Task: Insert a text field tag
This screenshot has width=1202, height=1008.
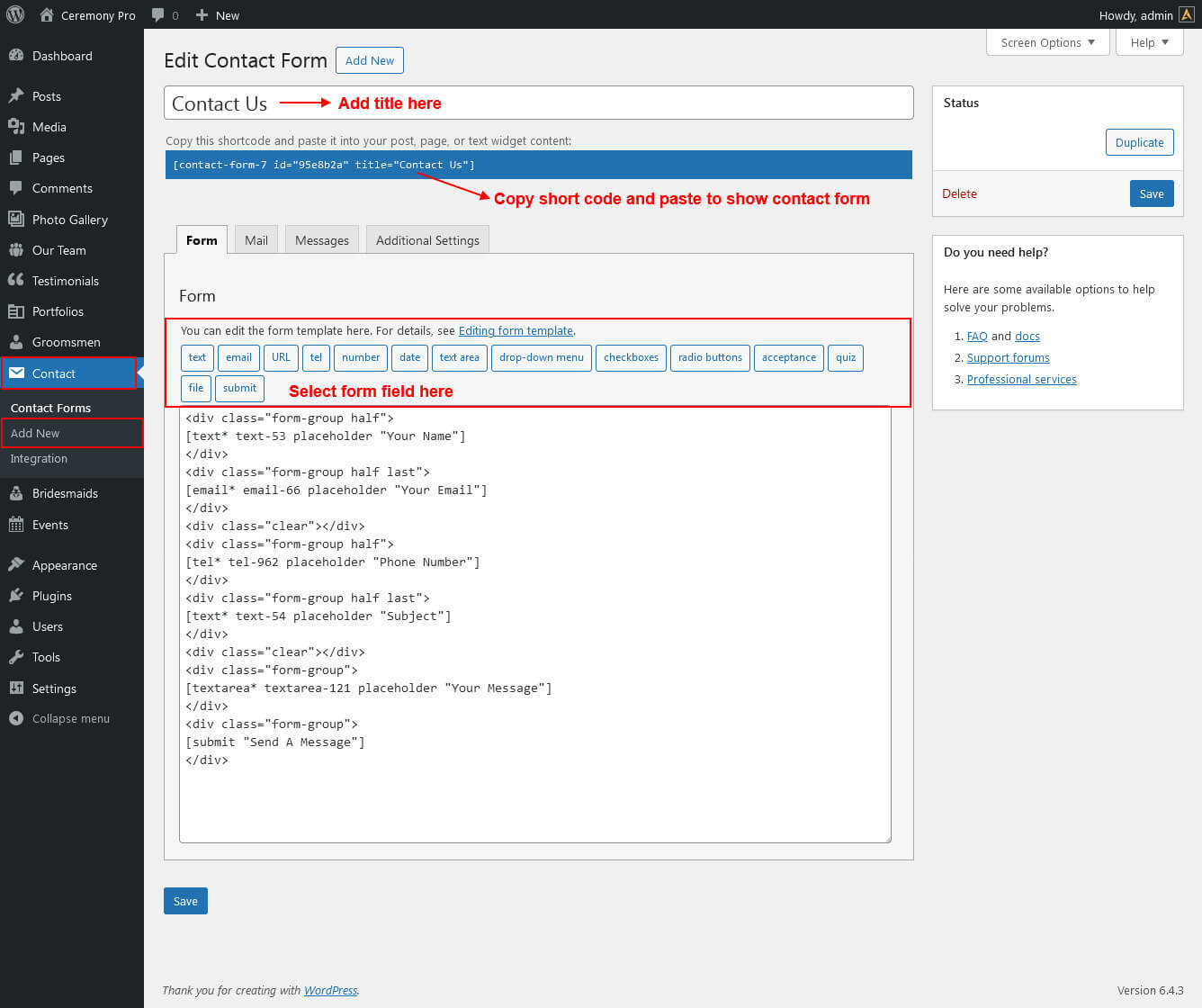Action: click(x=197, y=357)
